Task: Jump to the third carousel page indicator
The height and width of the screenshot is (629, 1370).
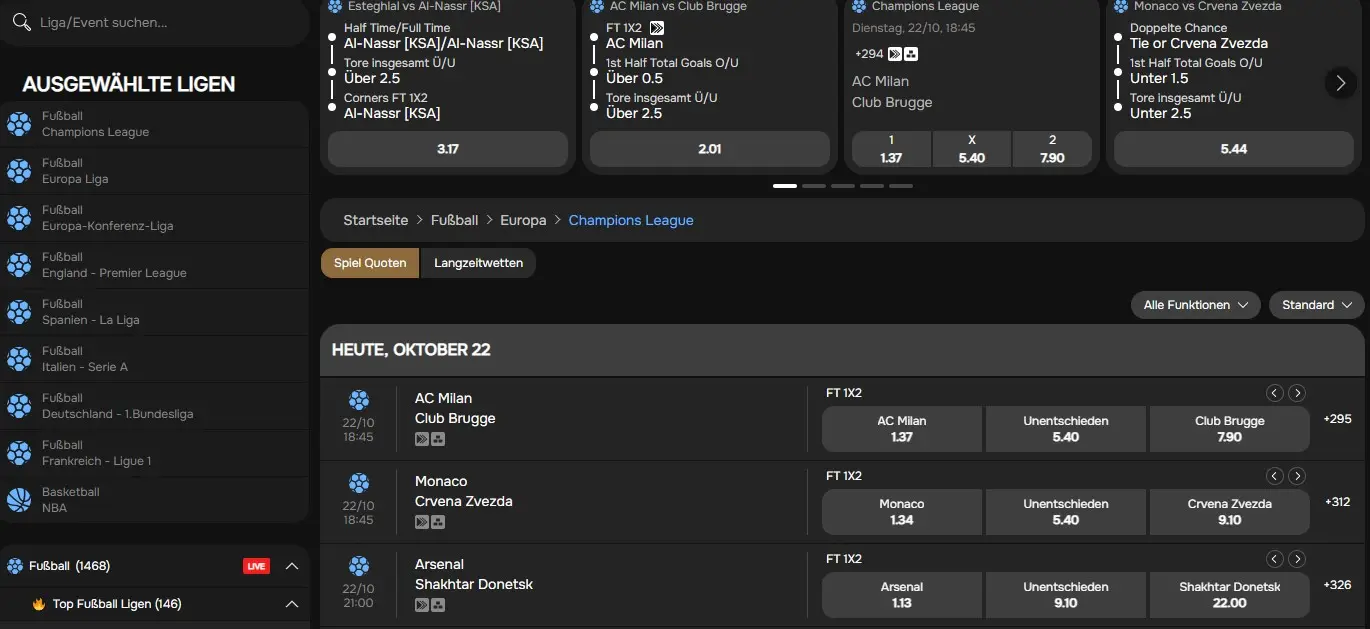Action: point(843,186)
